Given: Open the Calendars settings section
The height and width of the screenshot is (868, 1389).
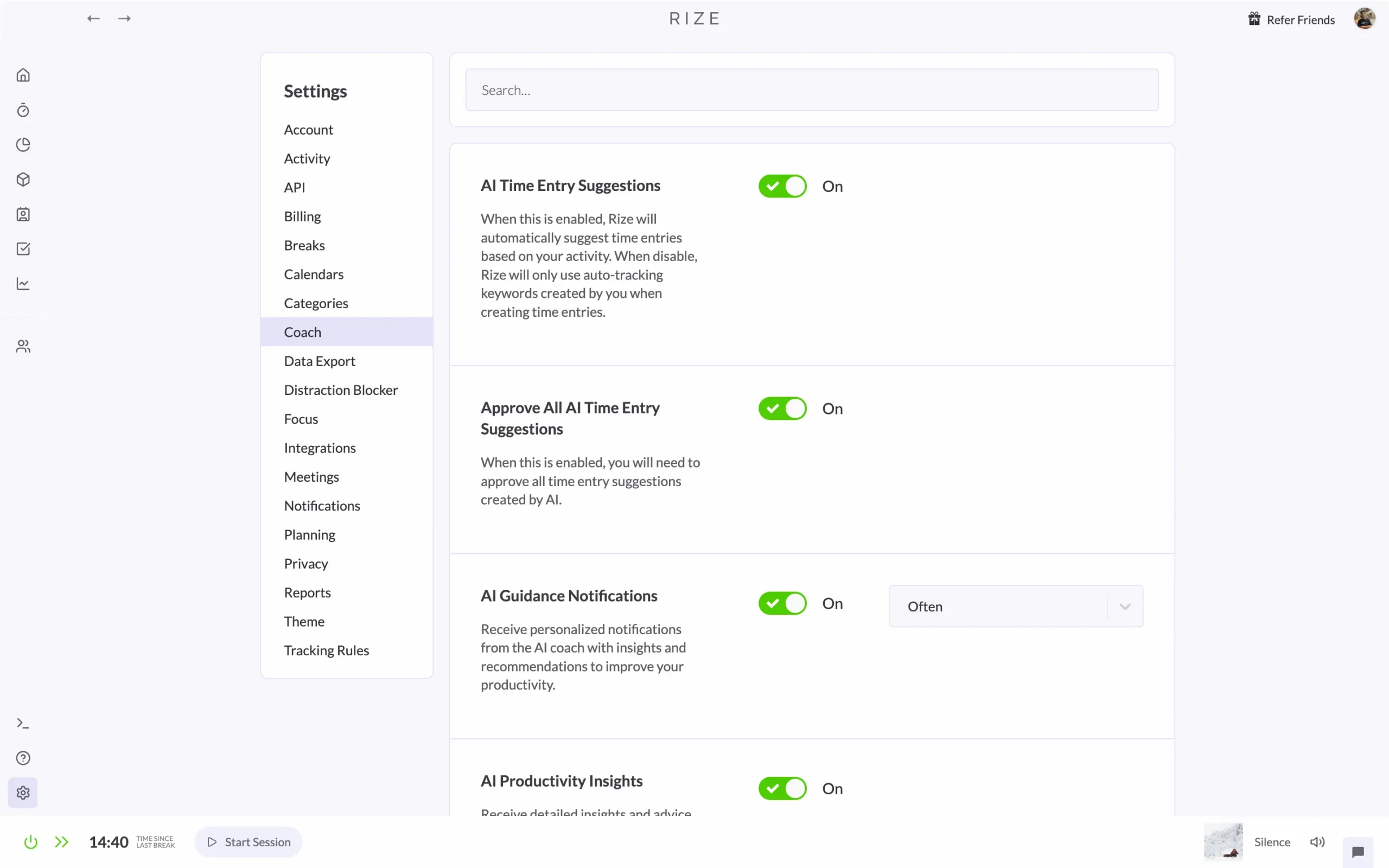Looking at the screenshot, I should click(x=347, y=275).
